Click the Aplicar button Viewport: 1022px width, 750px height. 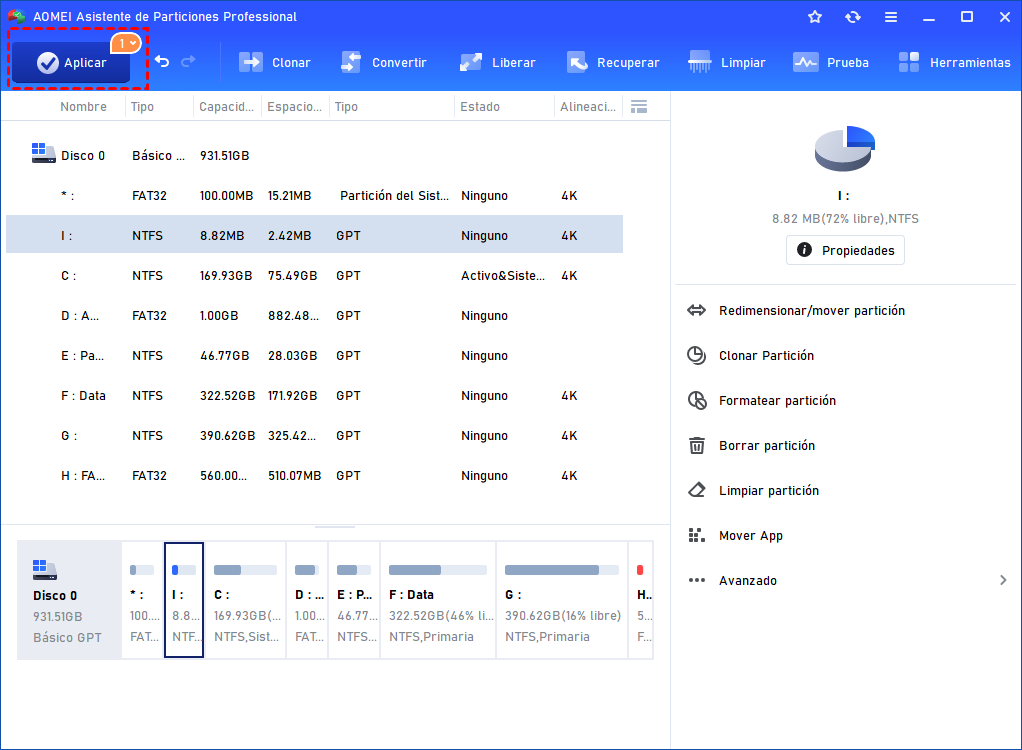pyautogui.click(x=70, y=63)
